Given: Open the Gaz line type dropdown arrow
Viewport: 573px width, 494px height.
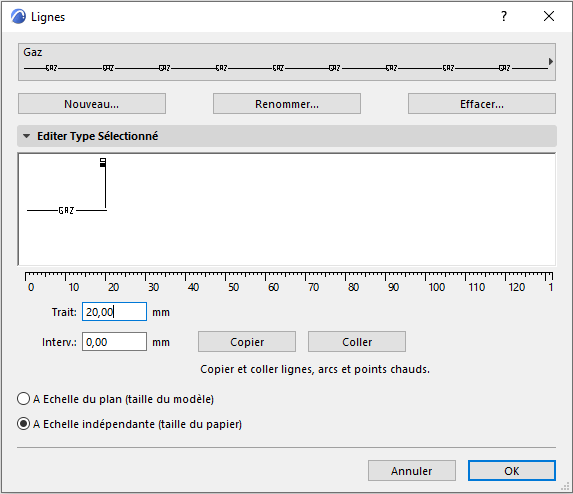Looking at the screenshot, I should (x=551, y=61).
